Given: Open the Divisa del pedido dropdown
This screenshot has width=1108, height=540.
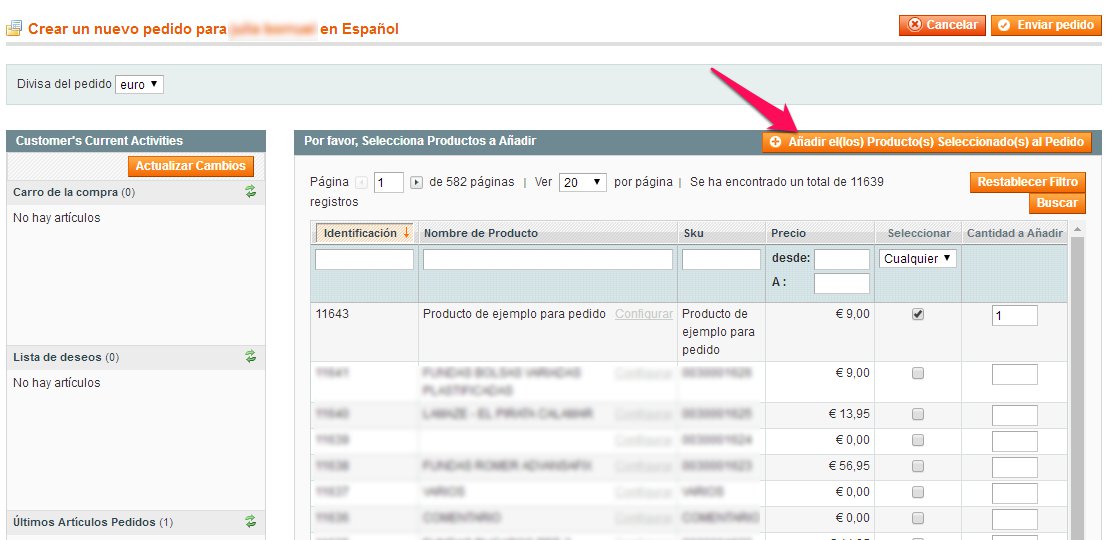Looking at the screenshot, I should (139, 85).
